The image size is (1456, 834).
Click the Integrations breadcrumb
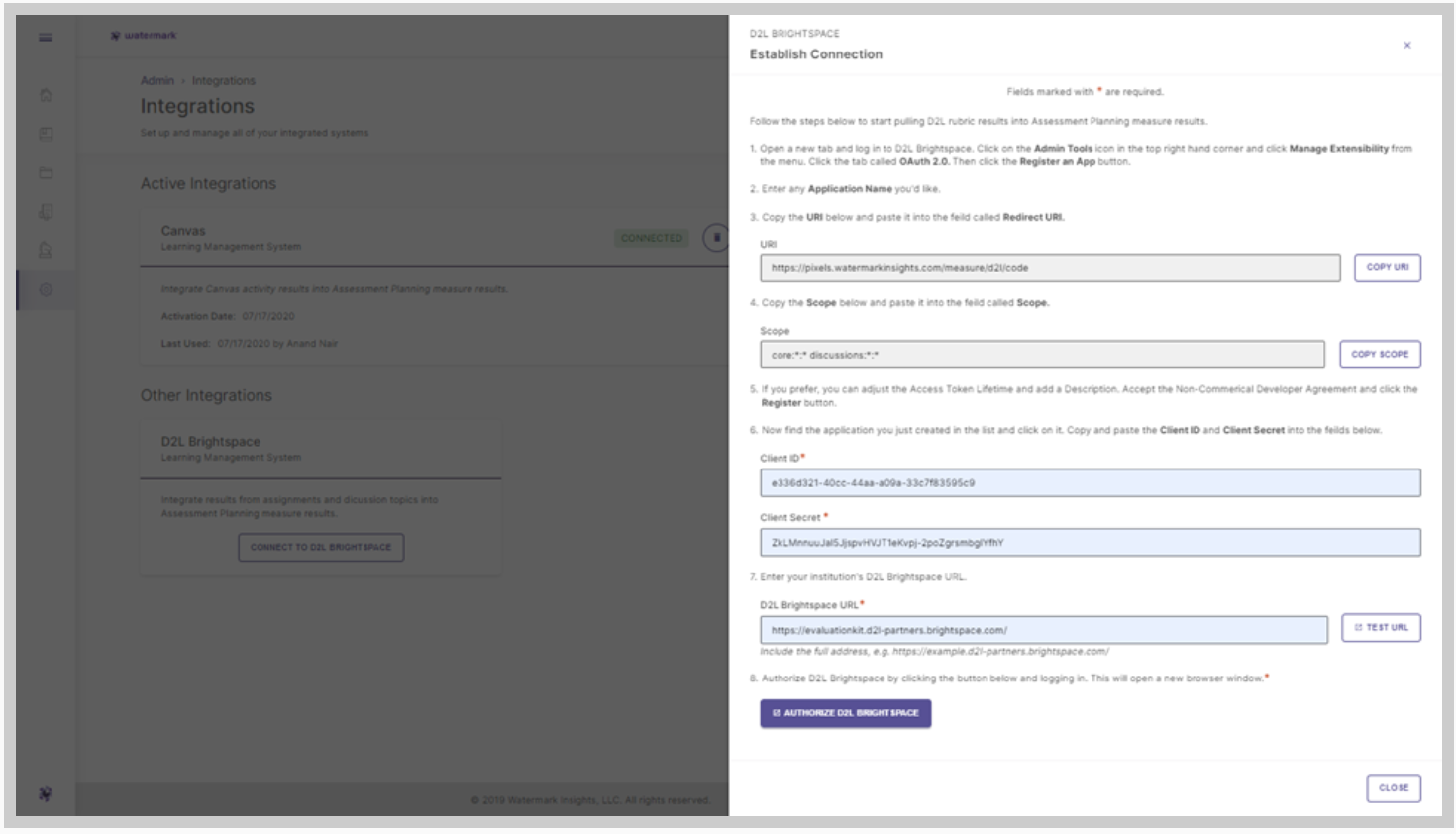click(x=223, y=81)
